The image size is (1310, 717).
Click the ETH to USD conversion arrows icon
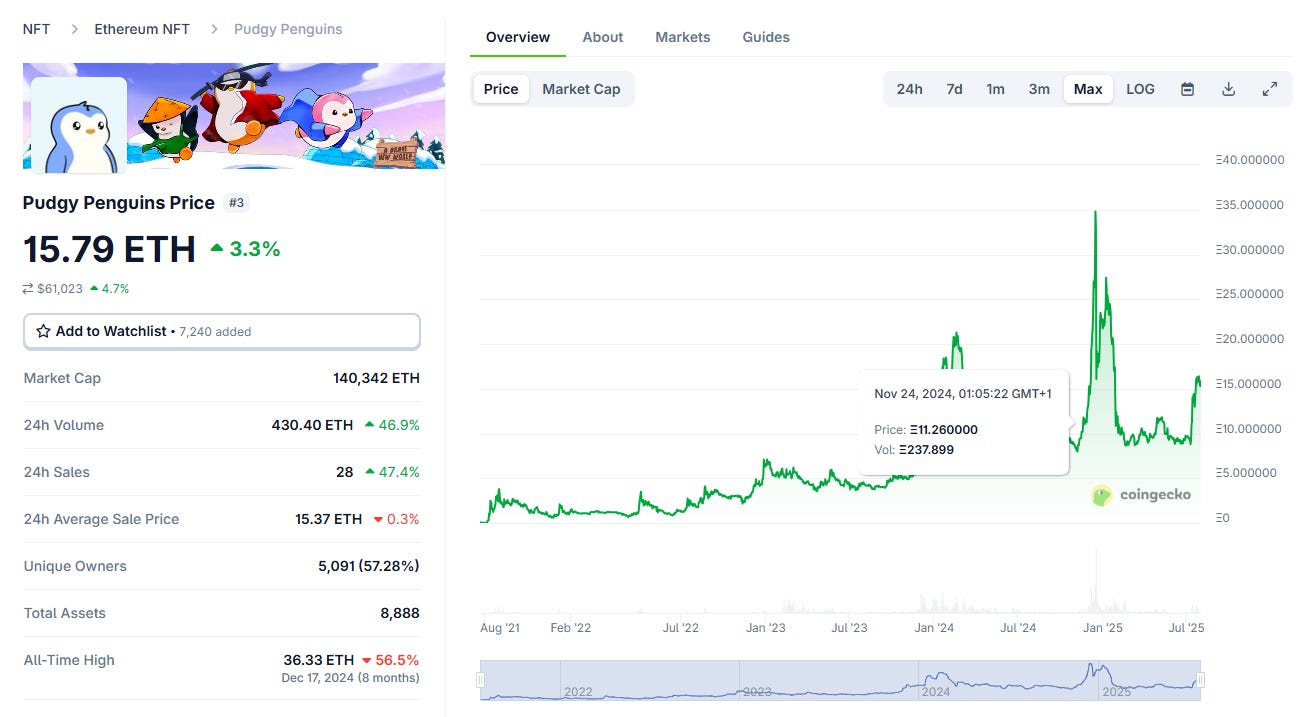pyautogui.click(x=28, y=289)
